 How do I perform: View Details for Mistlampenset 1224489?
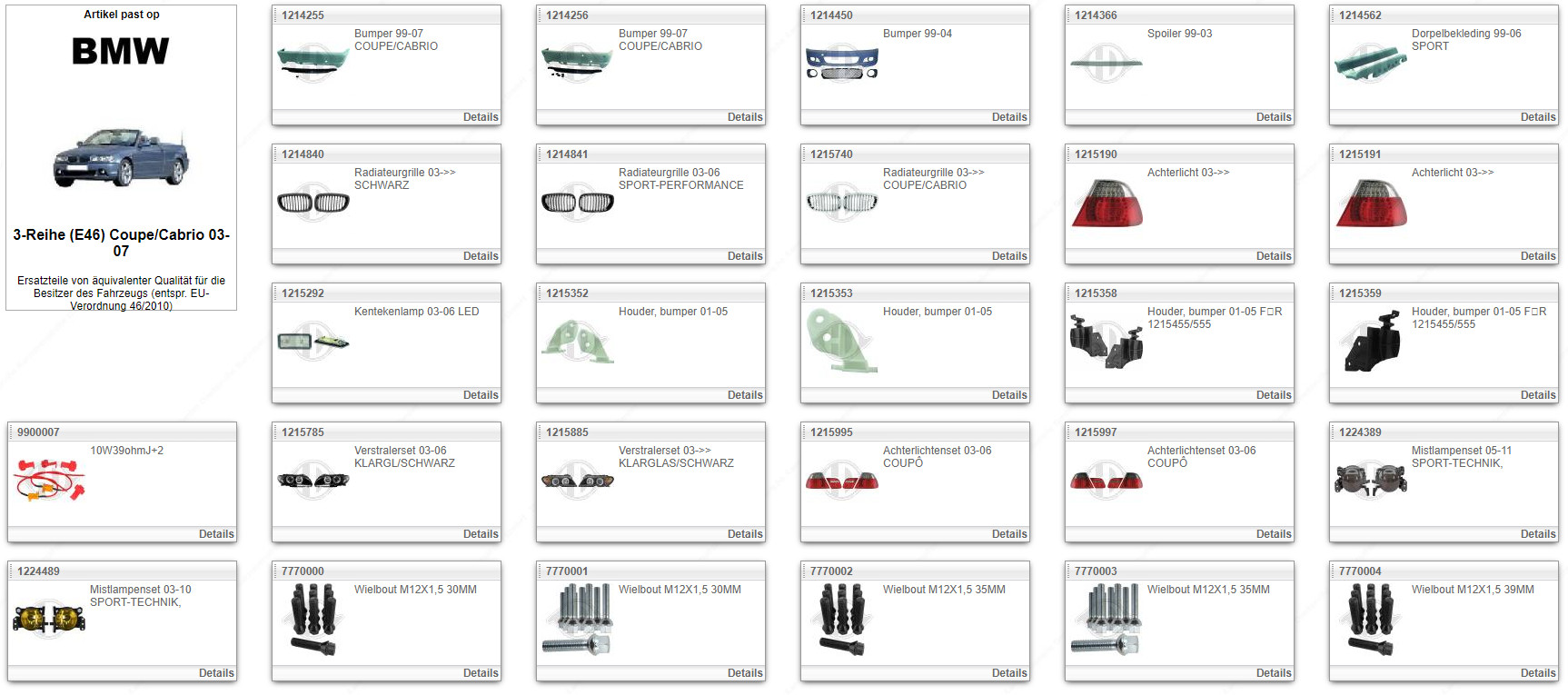click(216, 673)
